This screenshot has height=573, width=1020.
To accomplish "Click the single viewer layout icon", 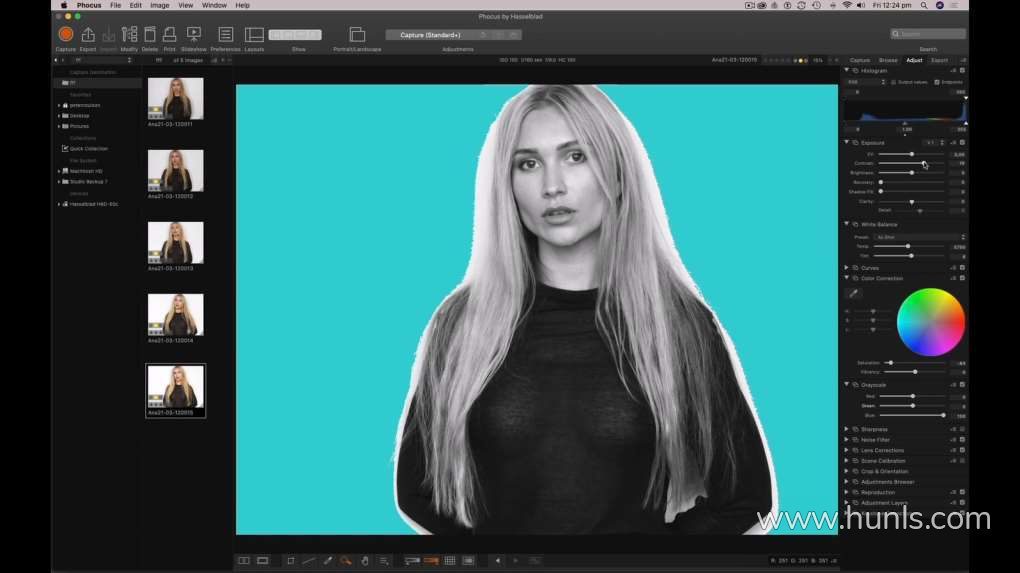I will pos(263,561).
